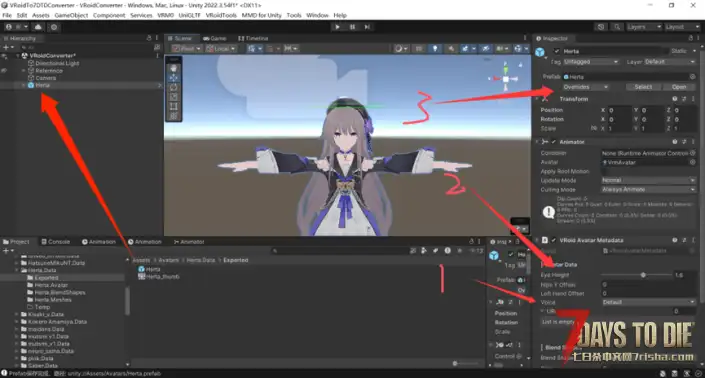
Task: Toggle Herta object active checkbox
Action: pyautogui.click(x=557, y=51)
